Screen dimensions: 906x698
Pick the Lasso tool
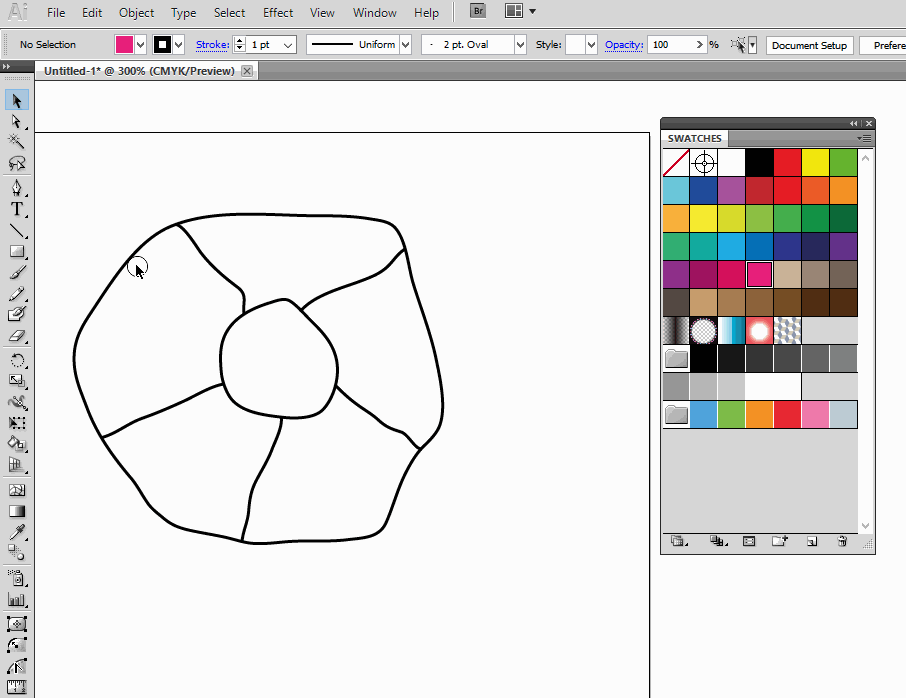tap(17, 163)
